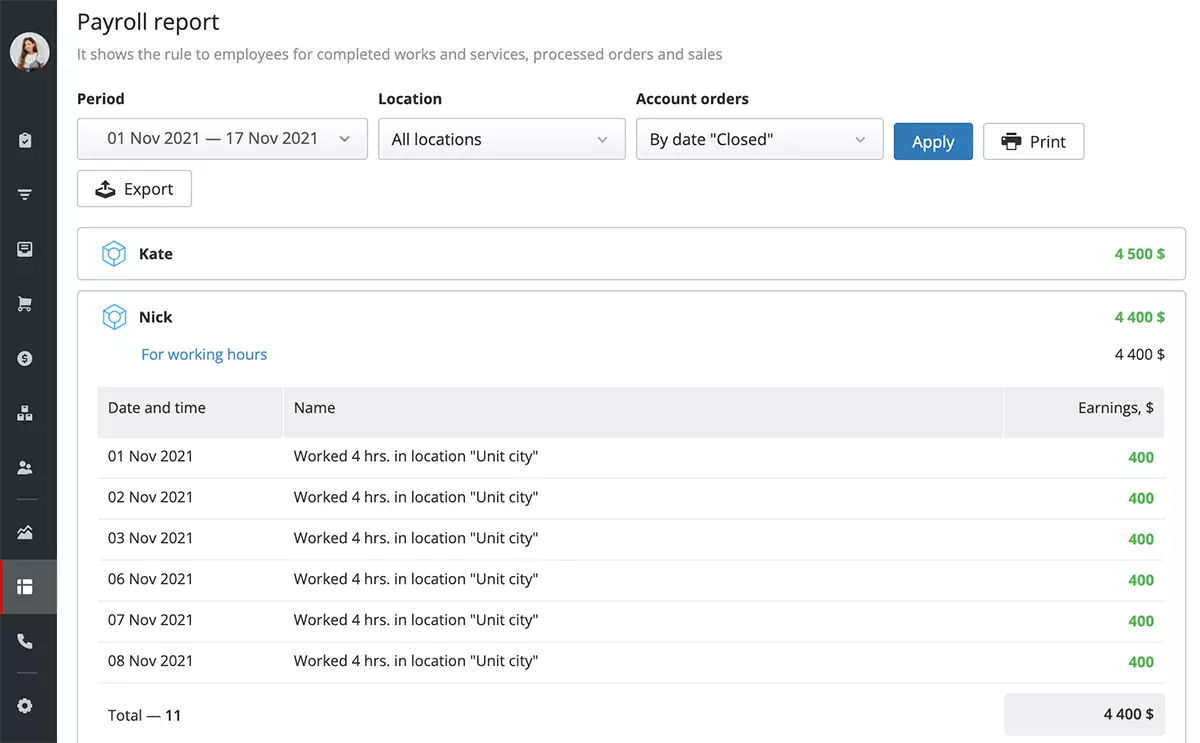Select the 08 Nov 2021 date cell
The height and width of the screenshot is (743, 1200).
151,661
